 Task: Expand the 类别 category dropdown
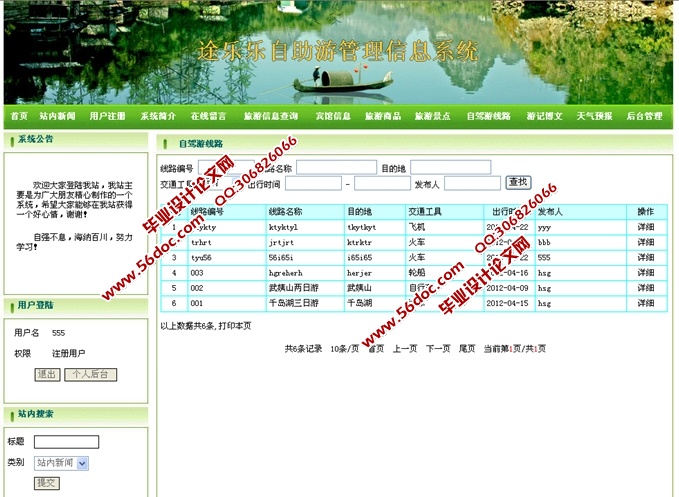61,463
